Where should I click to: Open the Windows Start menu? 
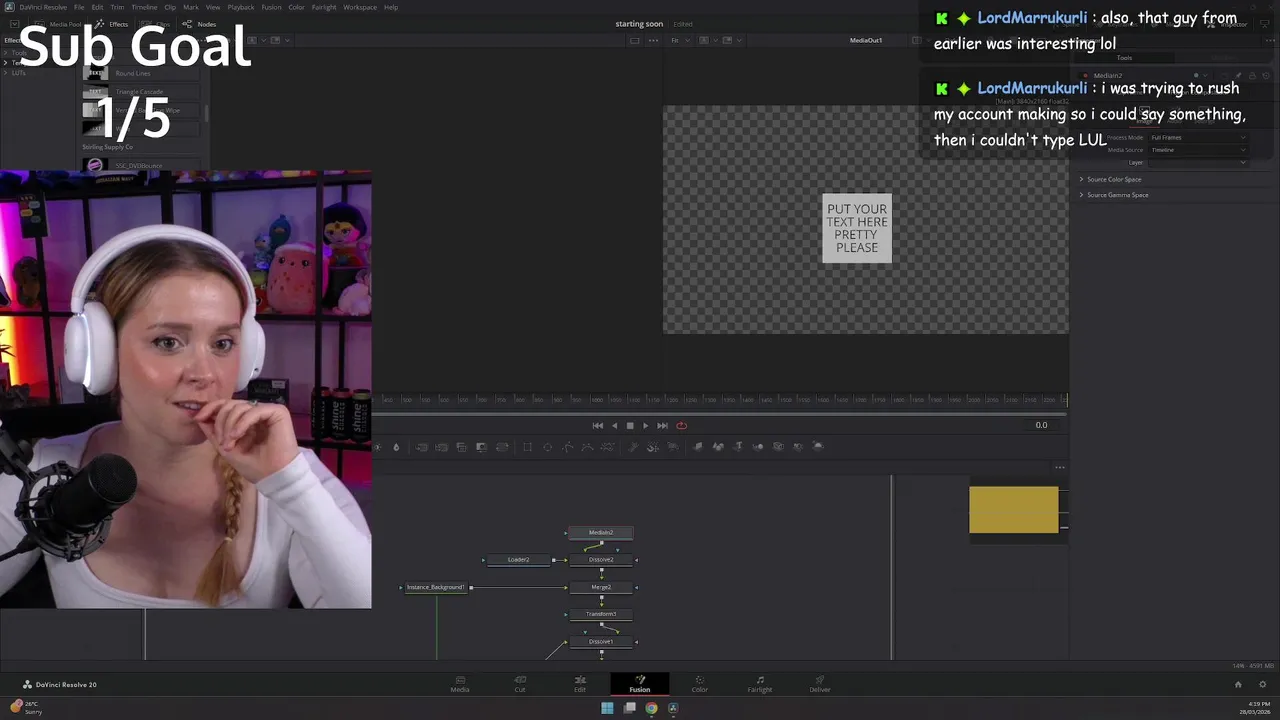(x=607, y=708)
